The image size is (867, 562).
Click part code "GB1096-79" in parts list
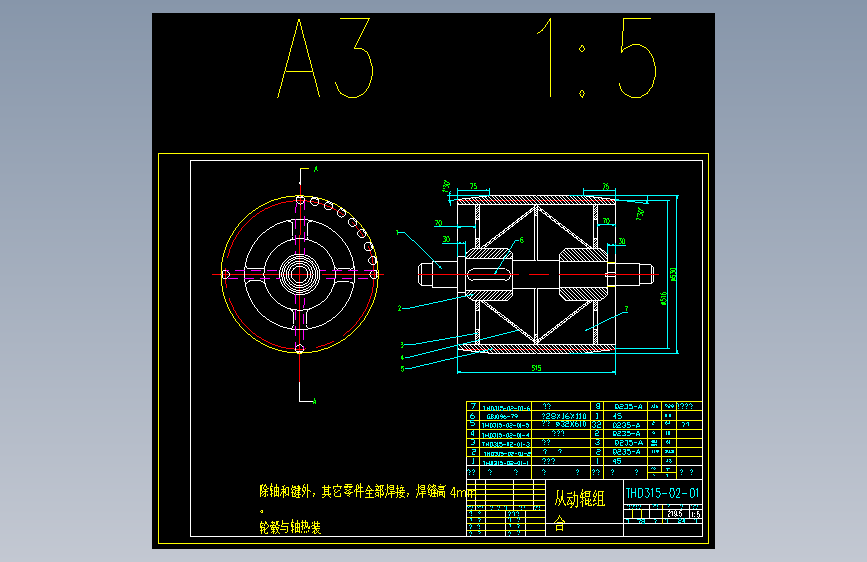502,417
